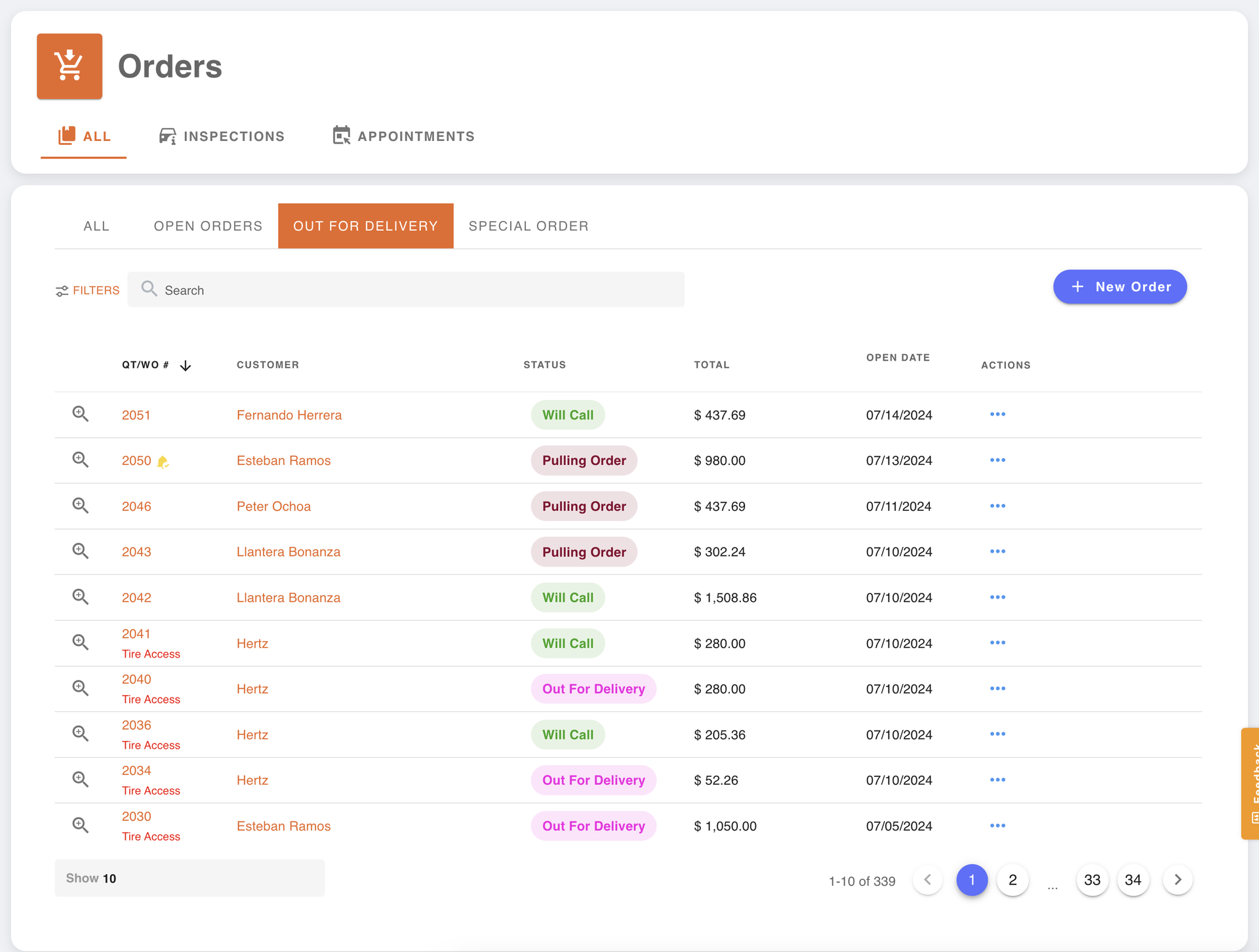Open details magnifier for order 2041

click(81, 643)
